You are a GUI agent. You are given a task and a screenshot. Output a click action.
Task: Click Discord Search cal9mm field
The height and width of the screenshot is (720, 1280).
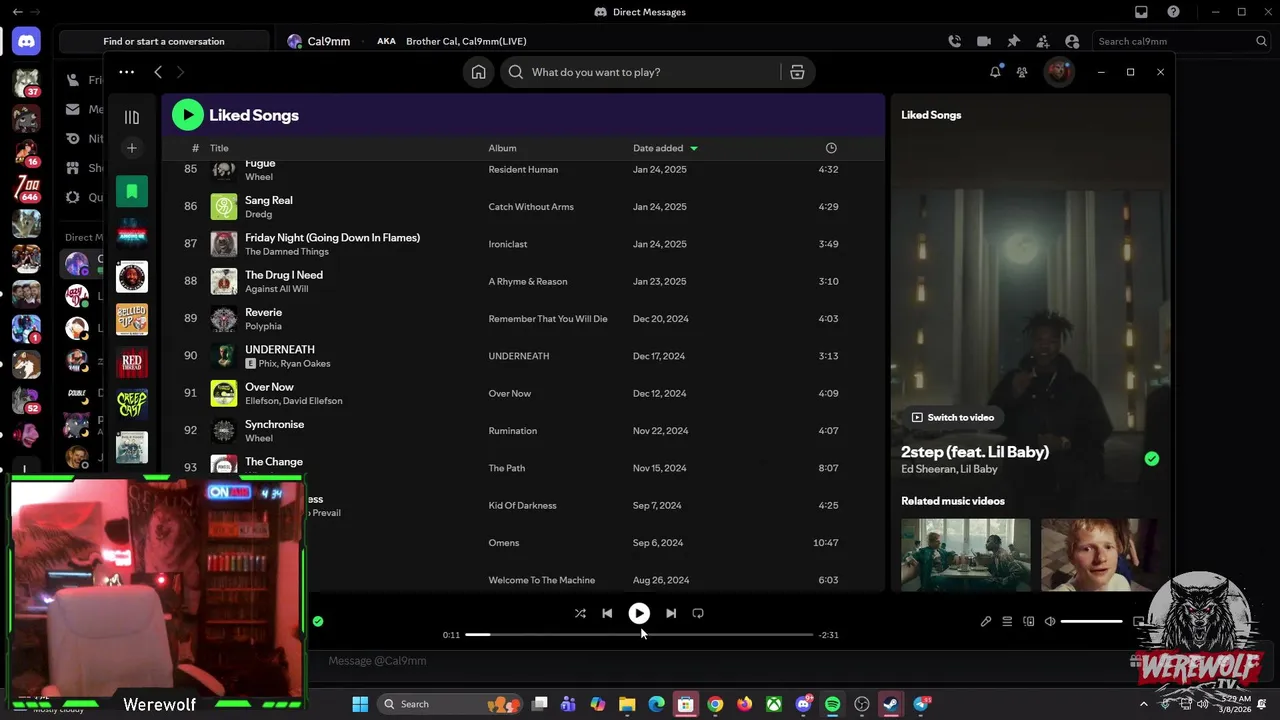[1181, 41]
